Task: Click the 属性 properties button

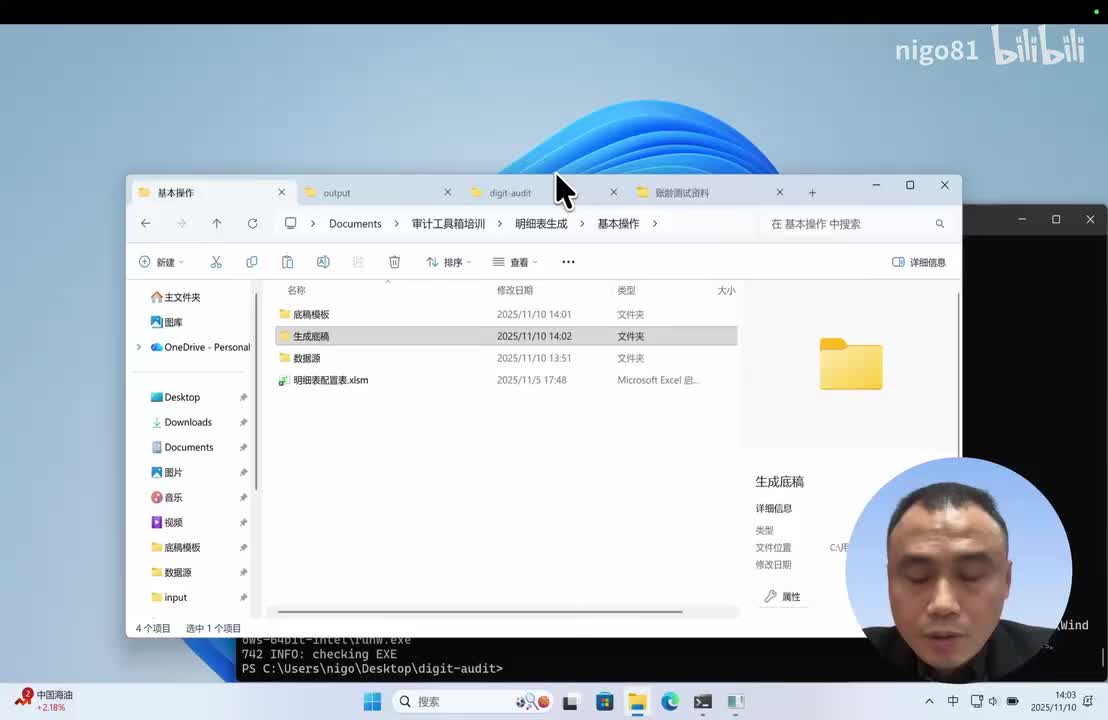Action: pyautogui.click(x=782, y=596)
